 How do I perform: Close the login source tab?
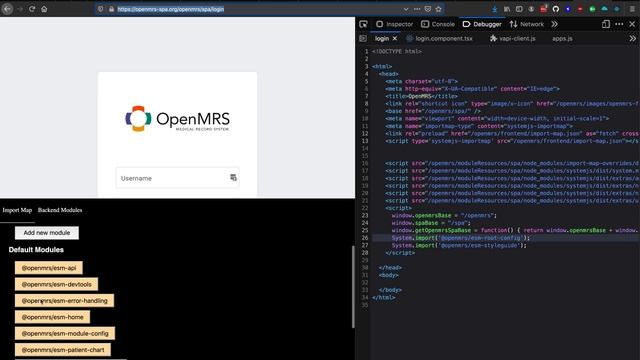(x=395, y=38)
